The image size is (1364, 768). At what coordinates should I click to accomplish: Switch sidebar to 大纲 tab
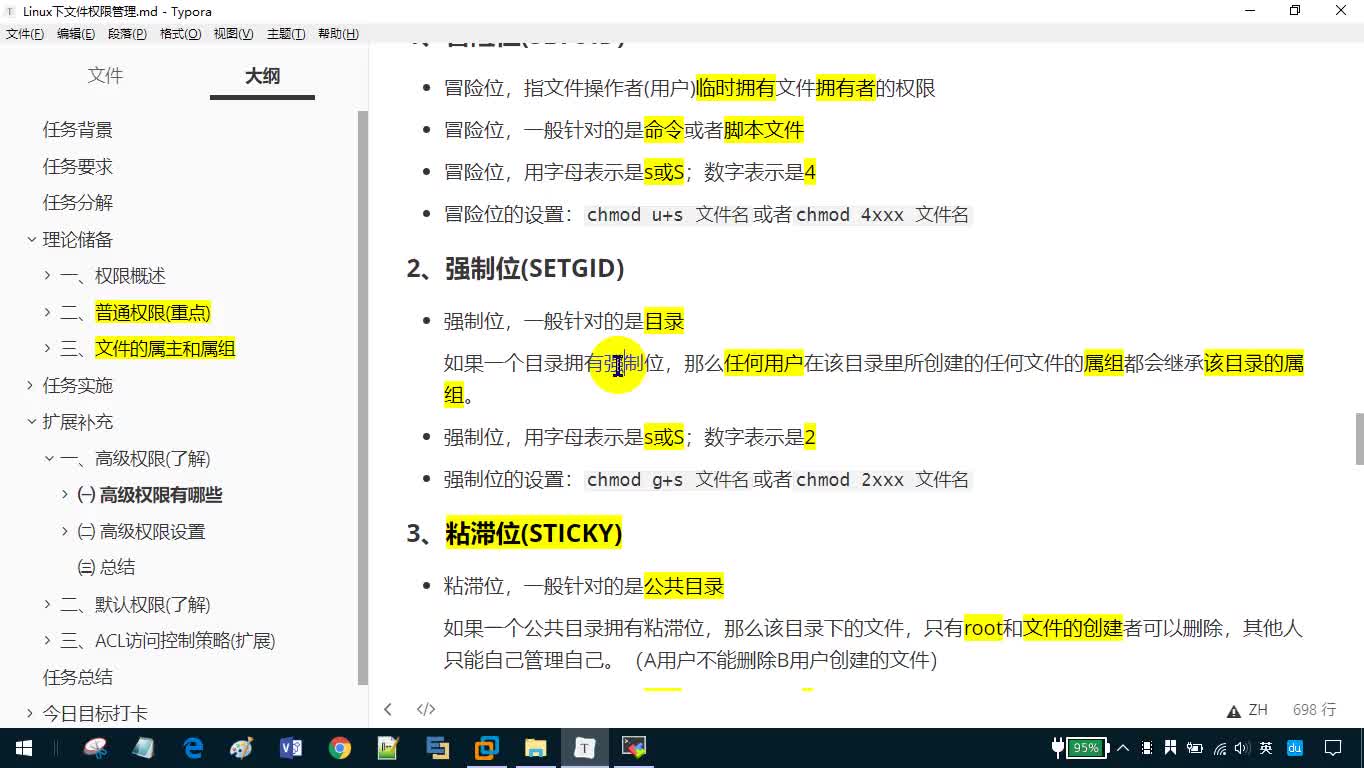click(x=262, y=76)
